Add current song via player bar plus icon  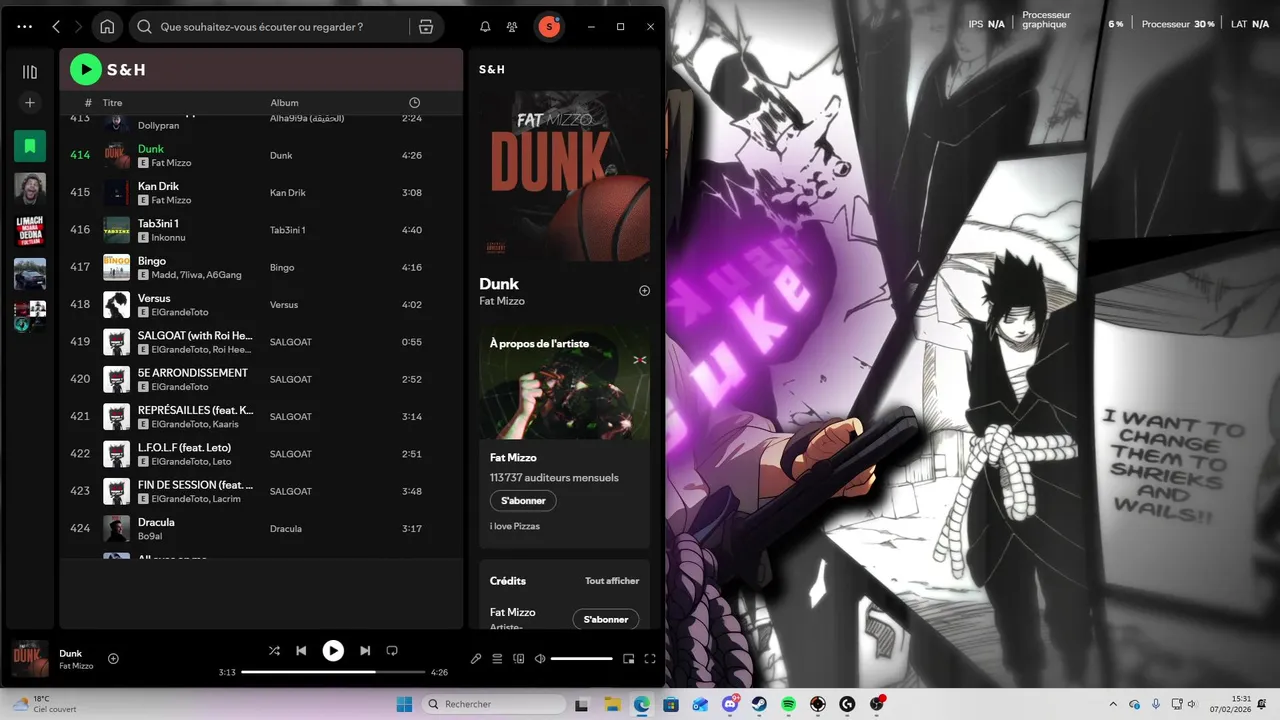click(x=113, y=658)
